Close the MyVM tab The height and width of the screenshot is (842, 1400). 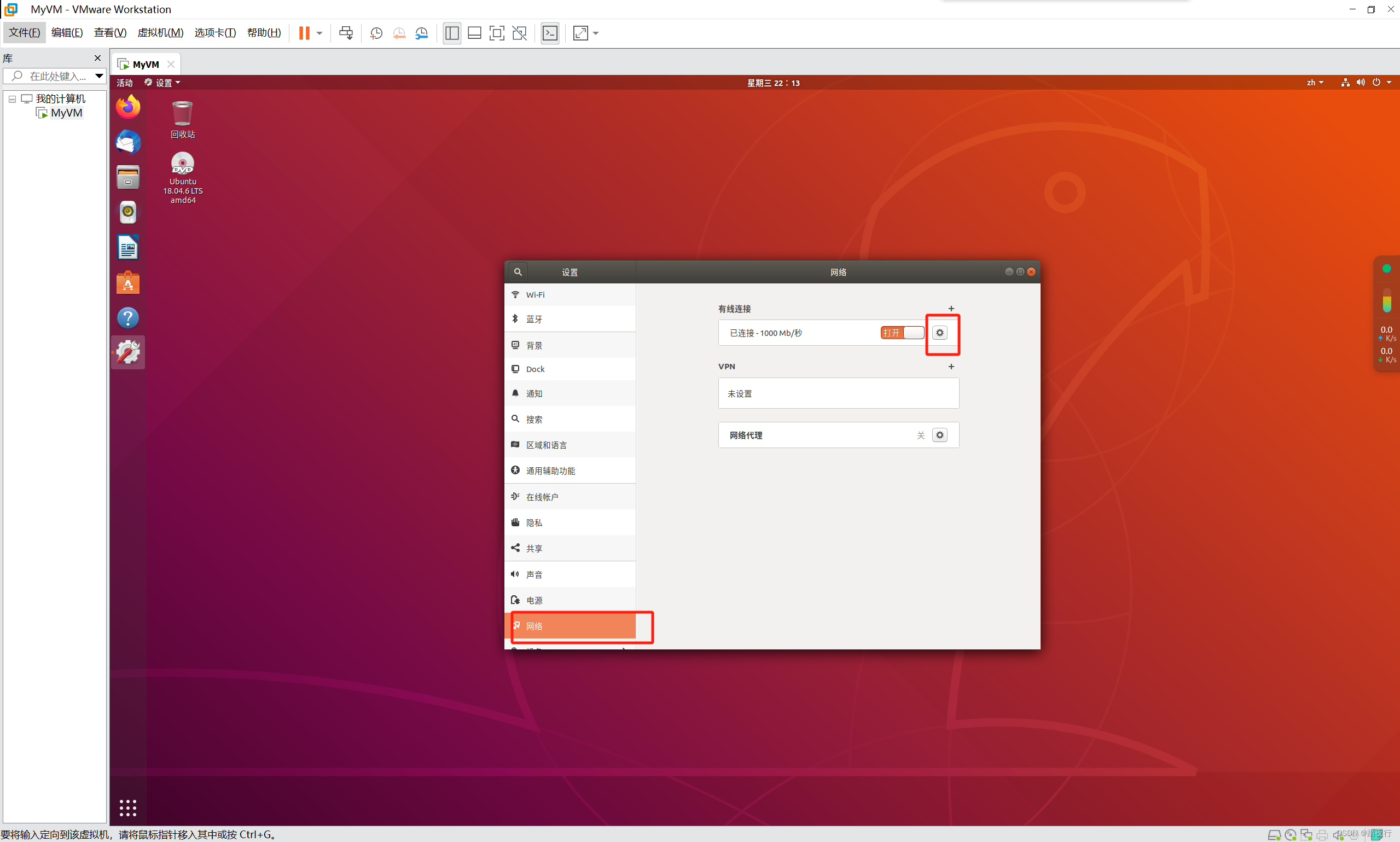click(x=171, y=64)
